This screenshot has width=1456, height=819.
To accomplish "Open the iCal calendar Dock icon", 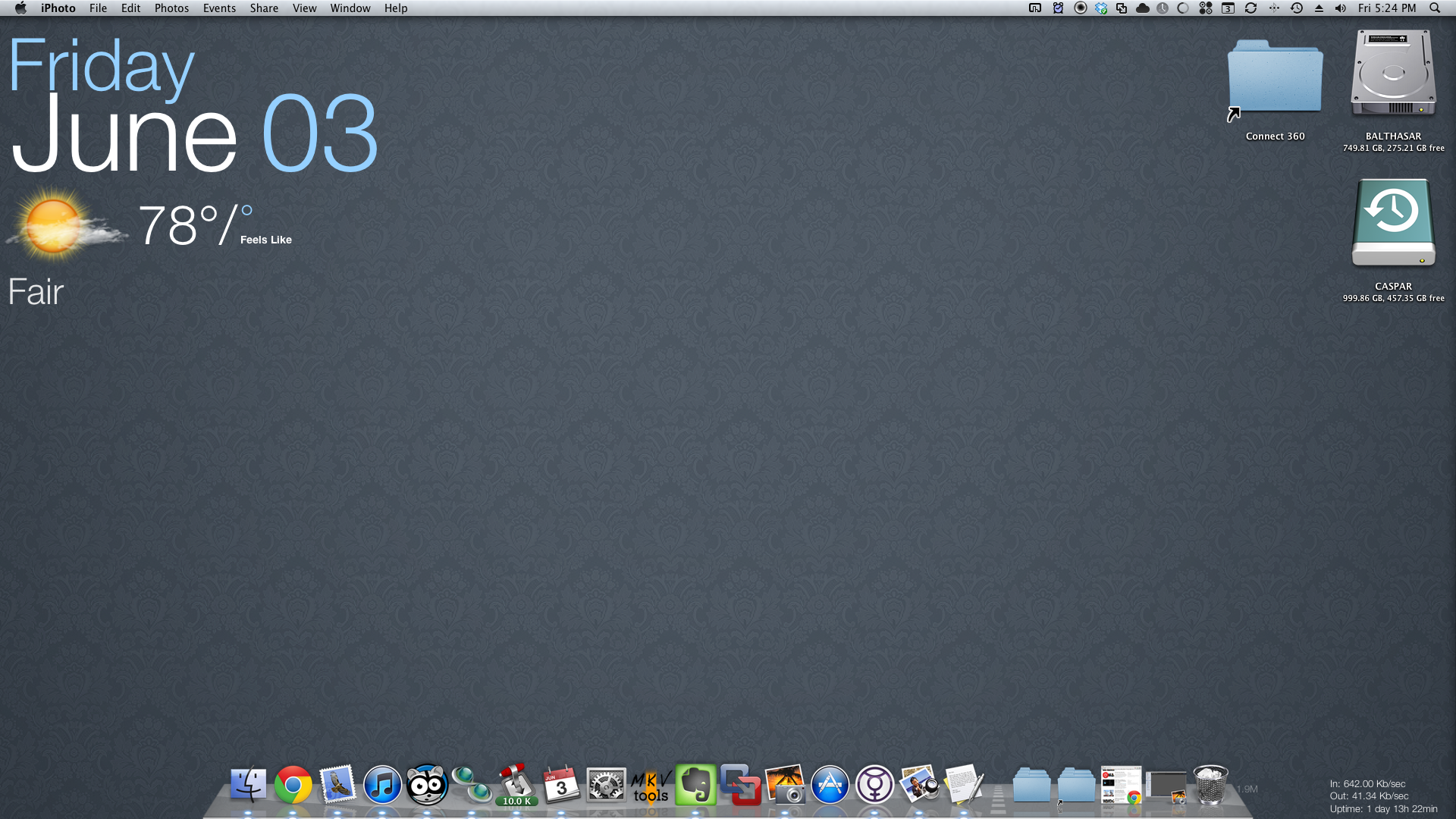I will coord(561,785).
